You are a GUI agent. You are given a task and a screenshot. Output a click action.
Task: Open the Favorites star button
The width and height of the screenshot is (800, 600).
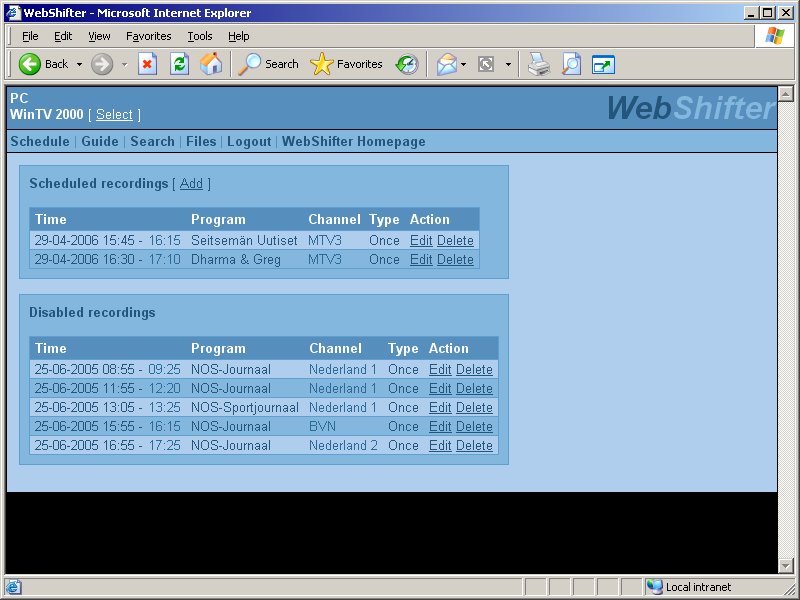[347, 64]
